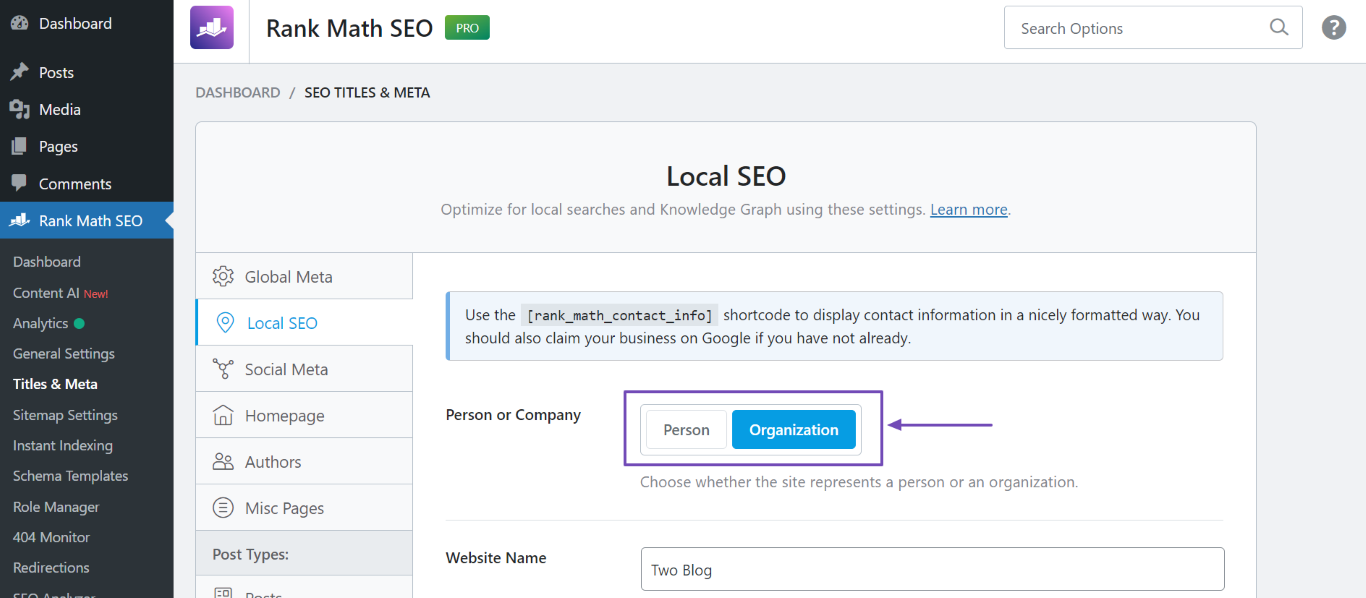Open the Global Meta tab
This screenshot has width=1366, height=598.
pos(304,277)
